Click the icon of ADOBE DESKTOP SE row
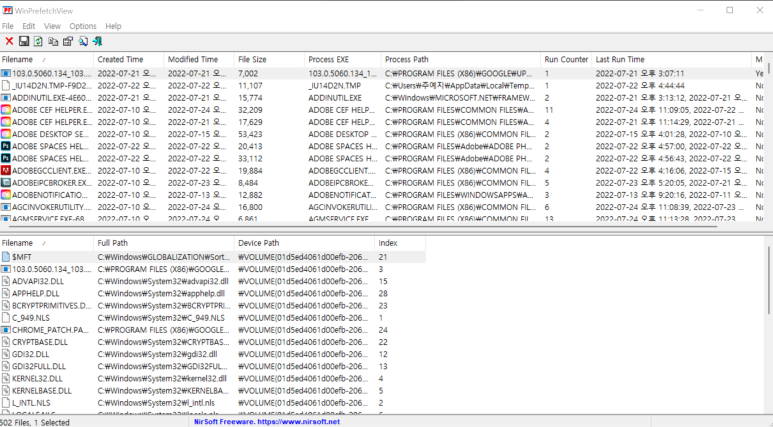The width and height of the screenshot is (773, 427). coord(5,134)
